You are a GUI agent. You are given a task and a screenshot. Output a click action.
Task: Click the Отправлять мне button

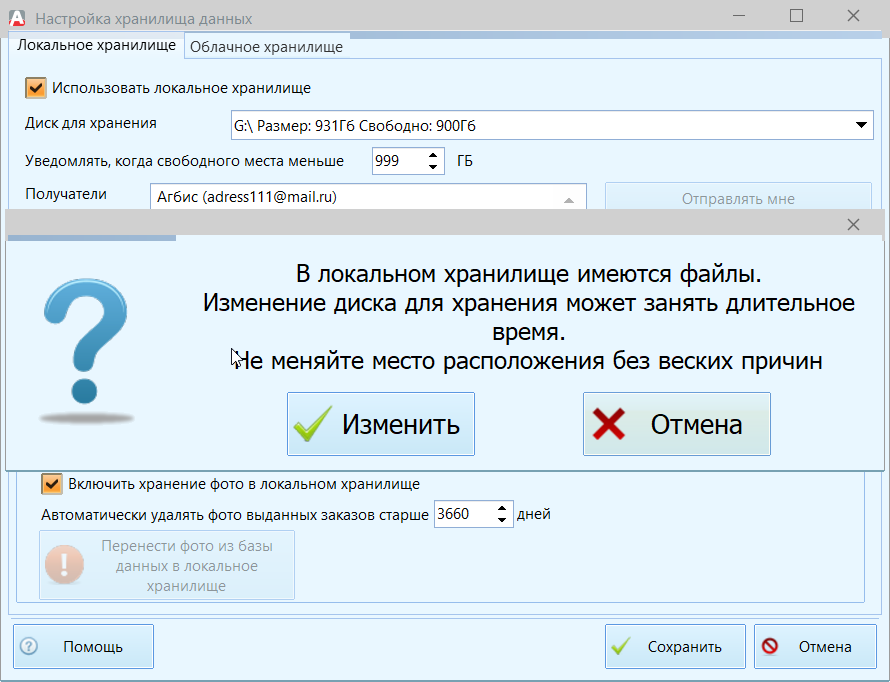pos(738,199)
